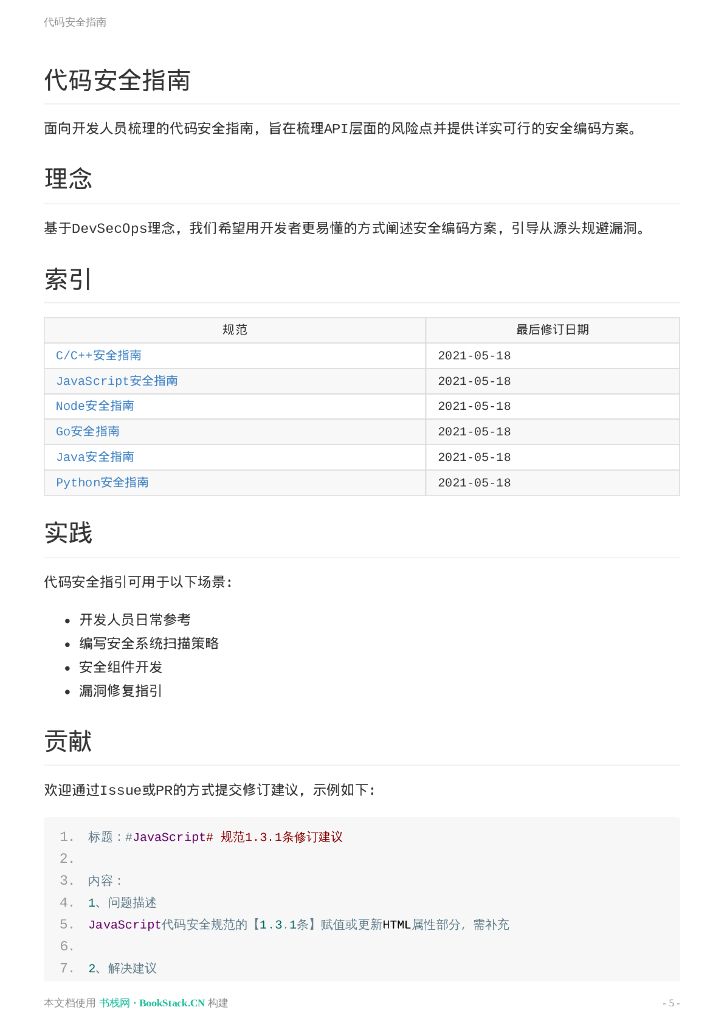Open the Python安全指南 link
This screenshot has width=724, height=1024.
coord(102,483)
